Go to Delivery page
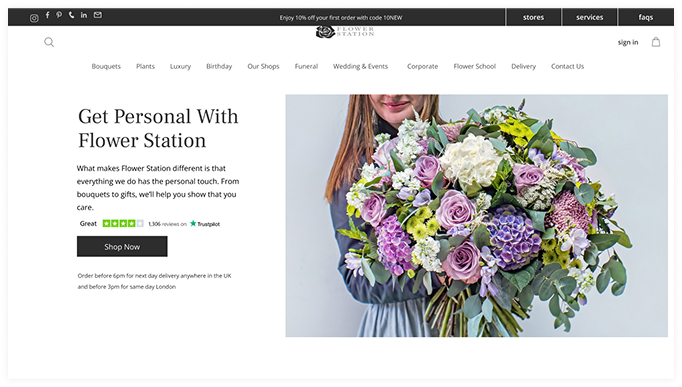This screenshot has width=682, height=387. (x=524, y=67)
